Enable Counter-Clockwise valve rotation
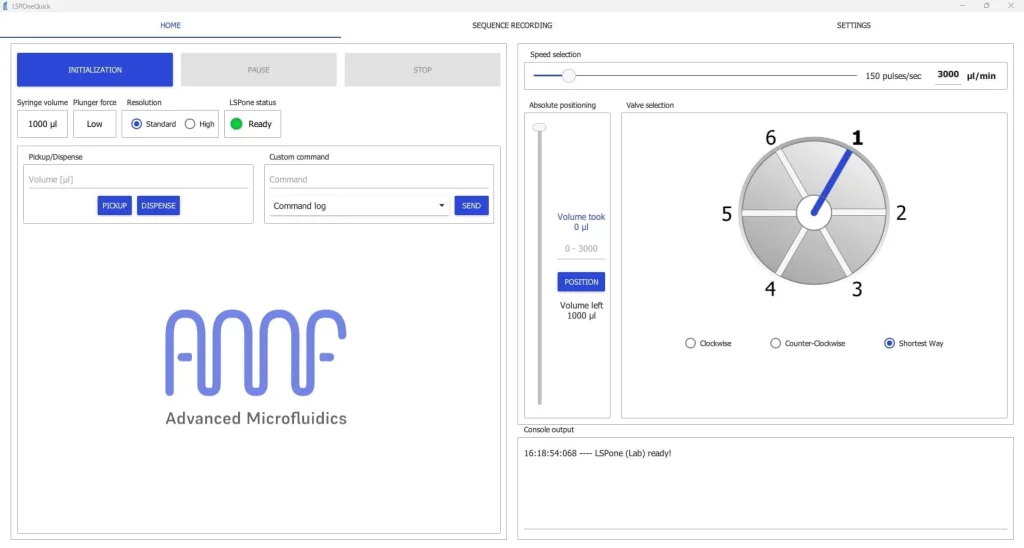 pos(776,343)
